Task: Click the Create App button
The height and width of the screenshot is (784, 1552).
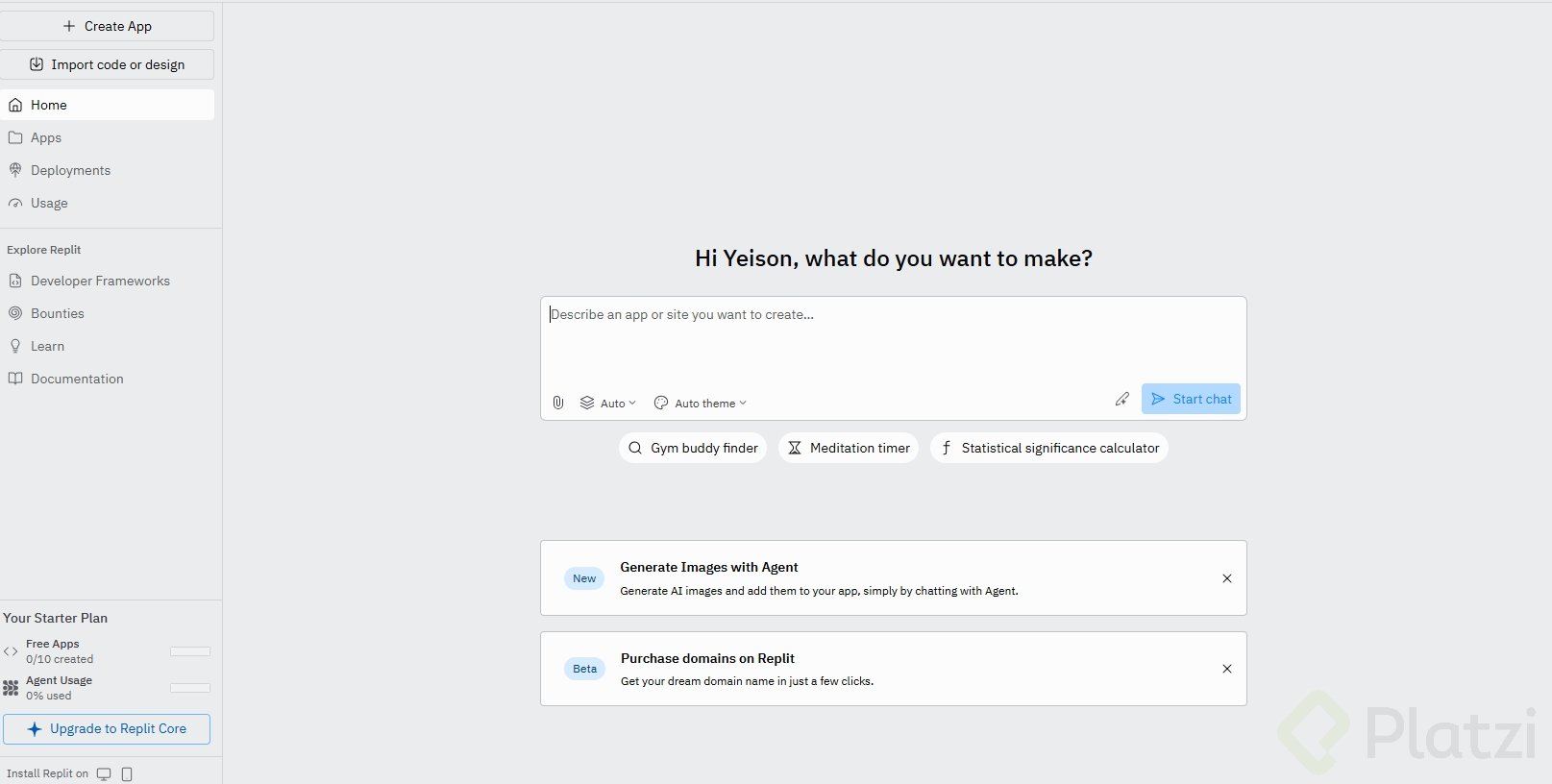Action: [x=107, y=26]
